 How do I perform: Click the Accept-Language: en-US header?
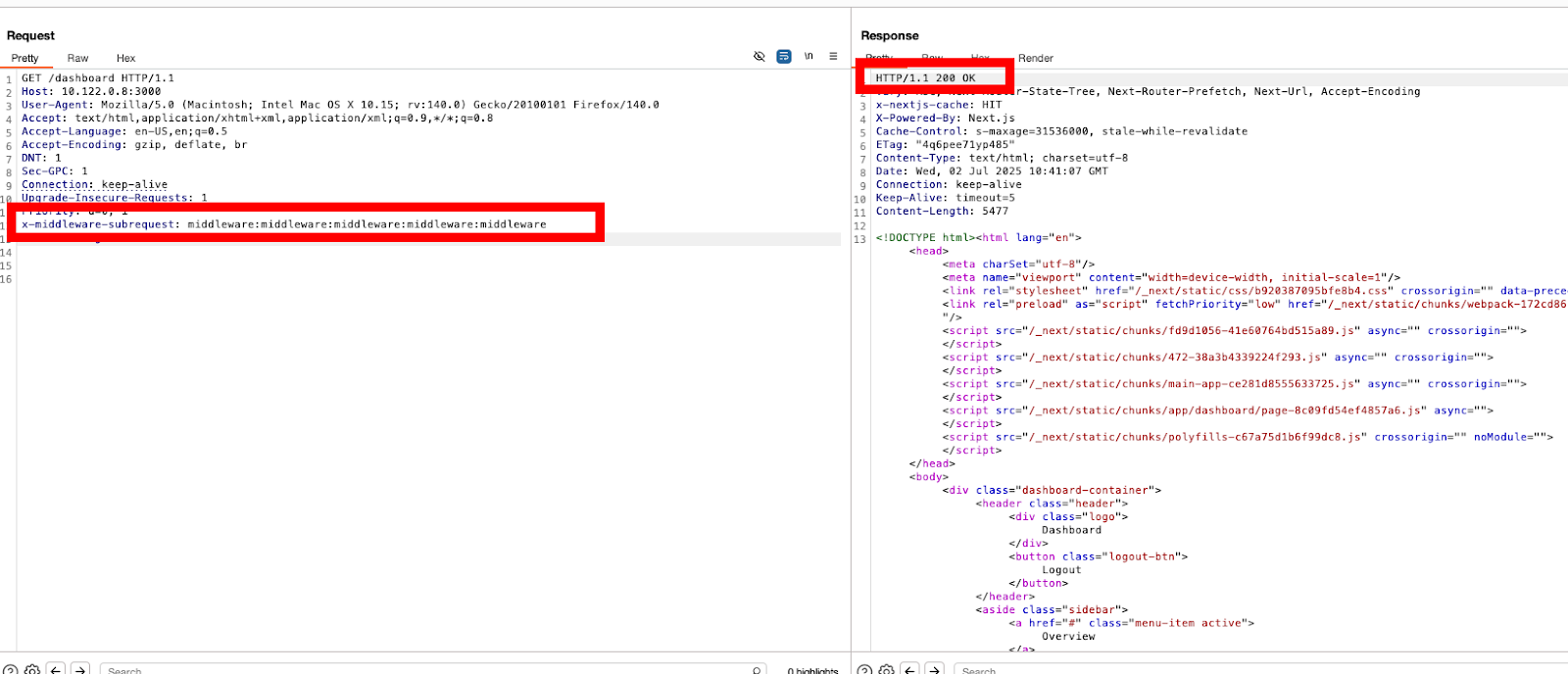(124, 131)
